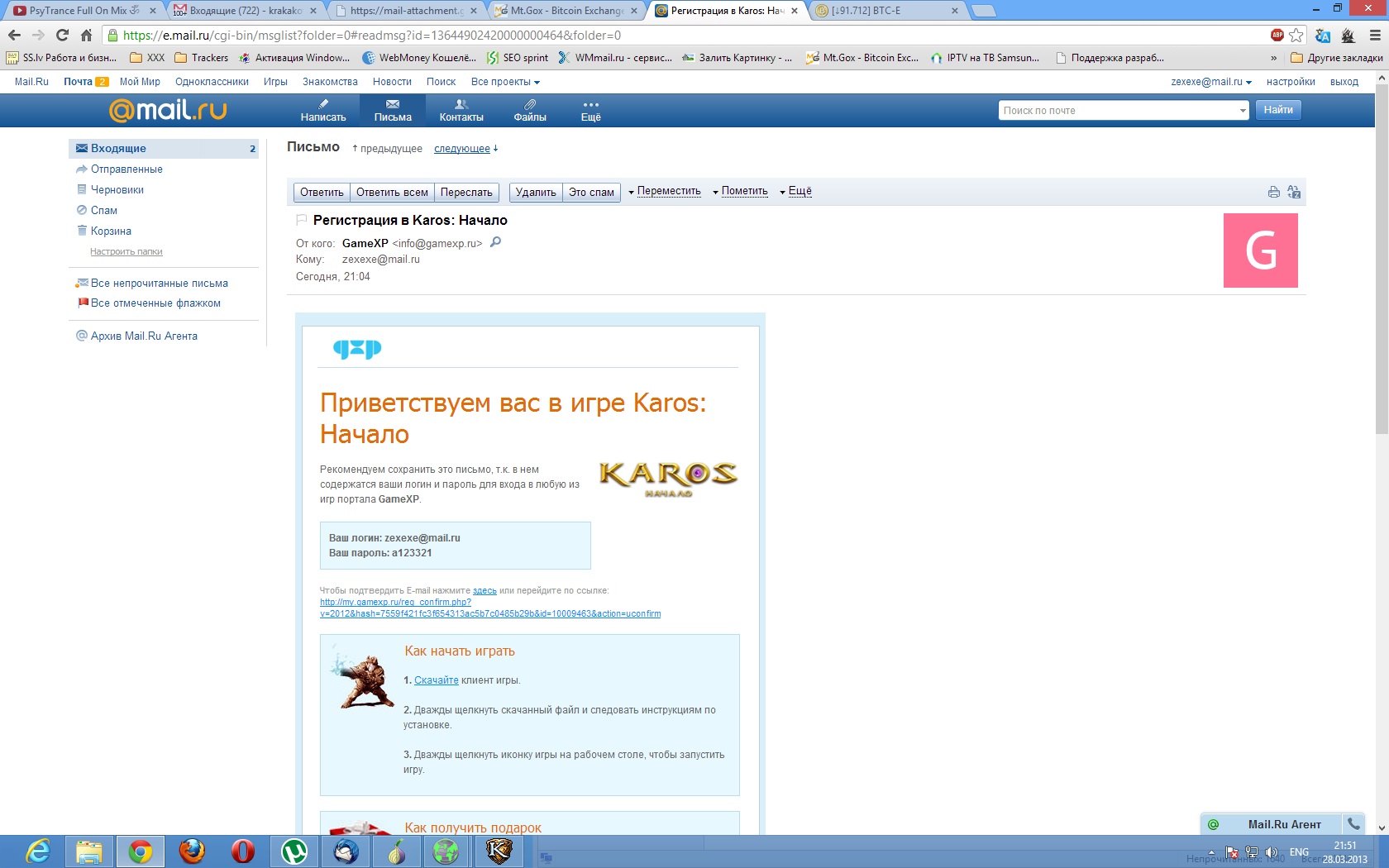Go to browser home page
The height and width of the screenshot is (868, 1389).
[x=86, y=36]
